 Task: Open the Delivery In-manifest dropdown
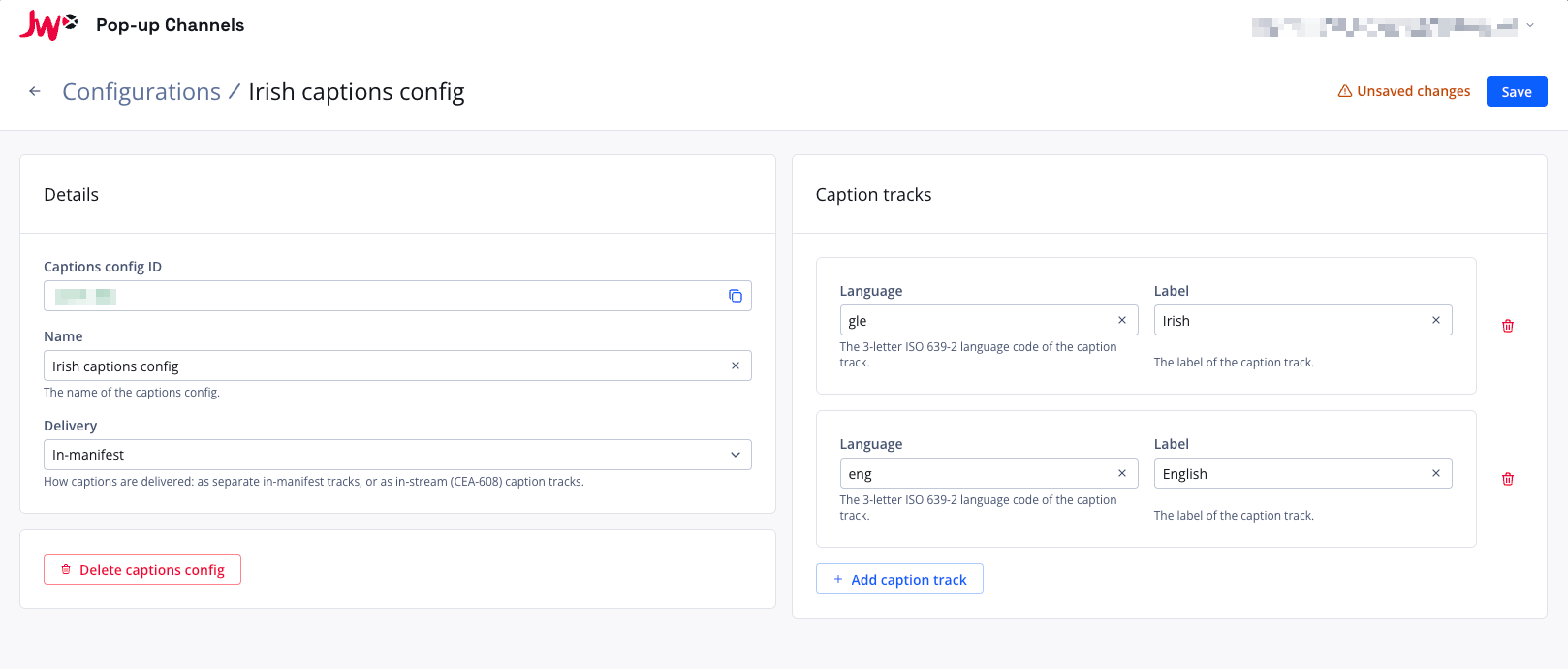(x=397, y=455)
